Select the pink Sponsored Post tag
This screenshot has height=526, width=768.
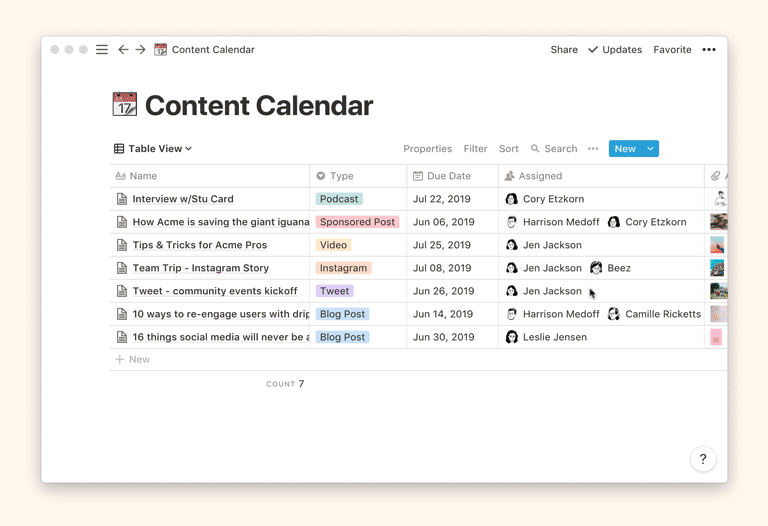pyautogui.click(x=357, y=222)
